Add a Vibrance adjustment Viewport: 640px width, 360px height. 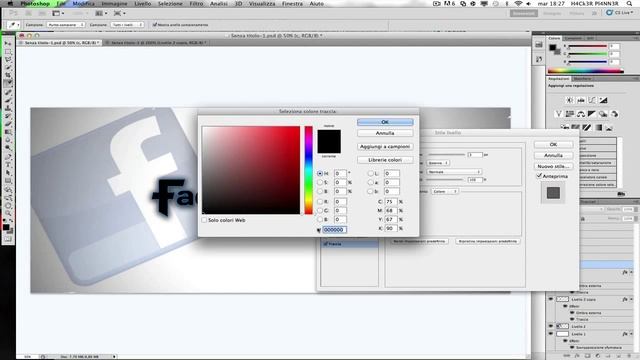point(559,114)
